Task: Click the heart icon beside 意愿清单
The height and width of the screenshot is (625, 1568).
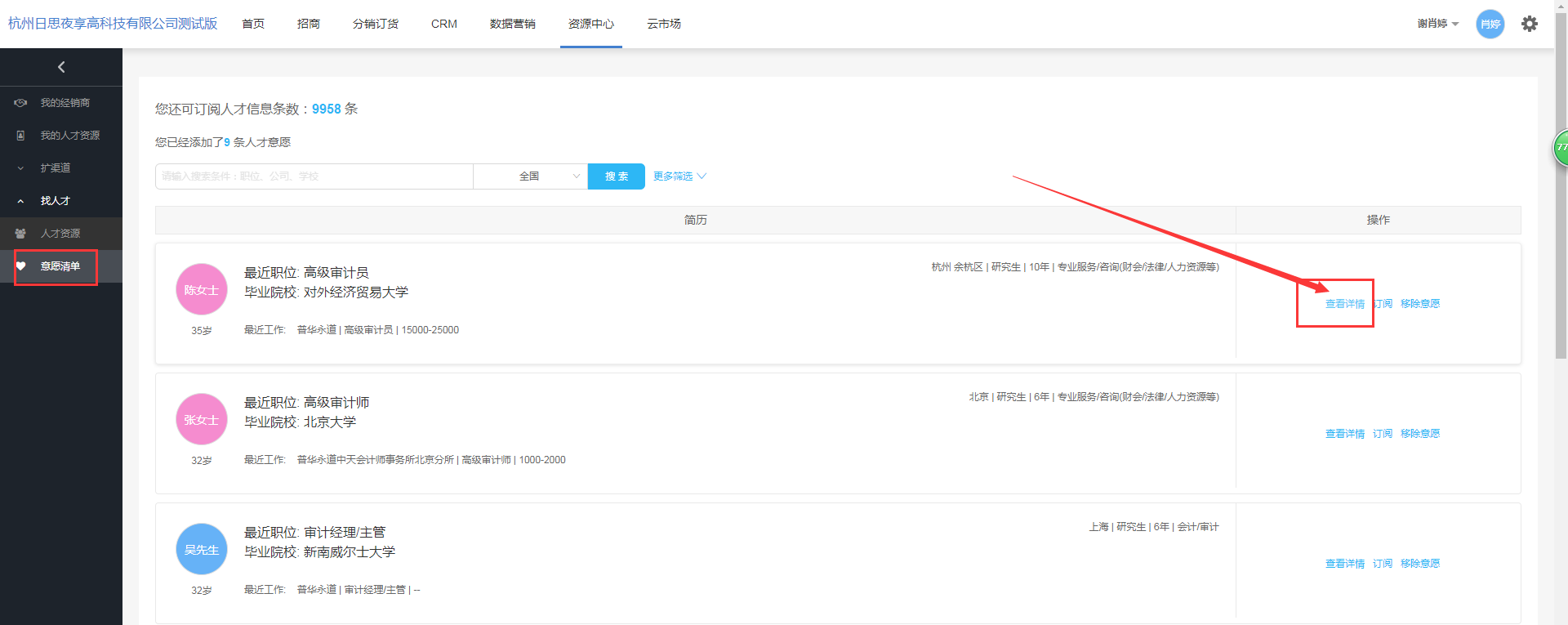Action: point(21,266)
